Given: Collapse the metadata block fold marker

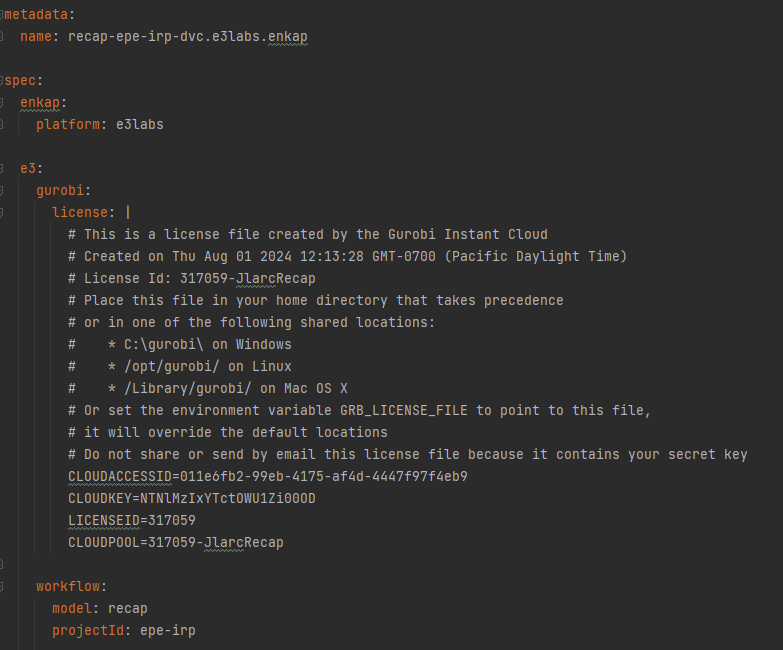Looking at the screenshot, I should (x=1, y=14).
